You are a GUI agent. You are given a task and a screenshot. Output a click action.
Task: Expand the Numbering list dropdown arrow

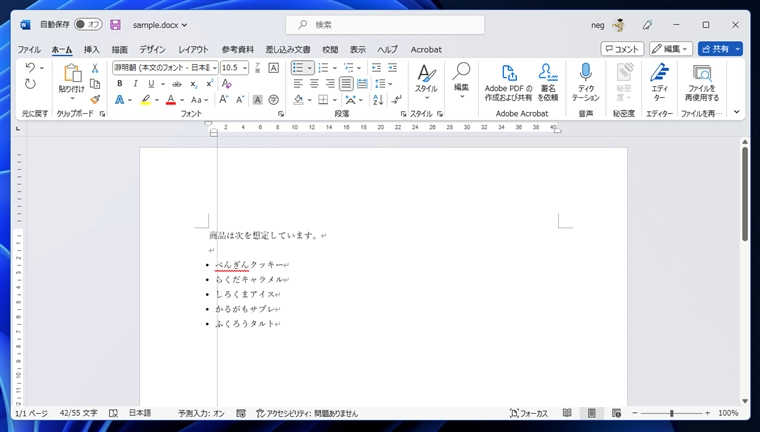[x=334, y=68]
